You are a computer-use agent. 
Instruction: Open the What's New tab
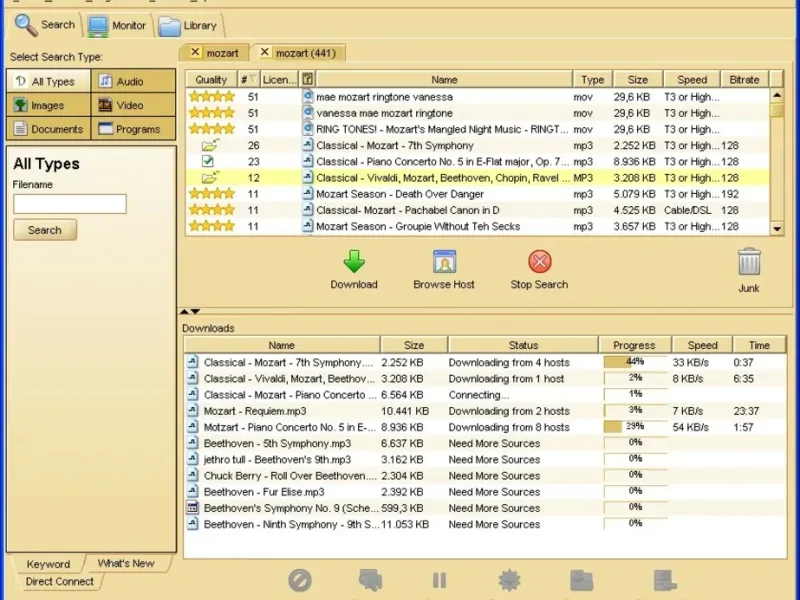126,563
